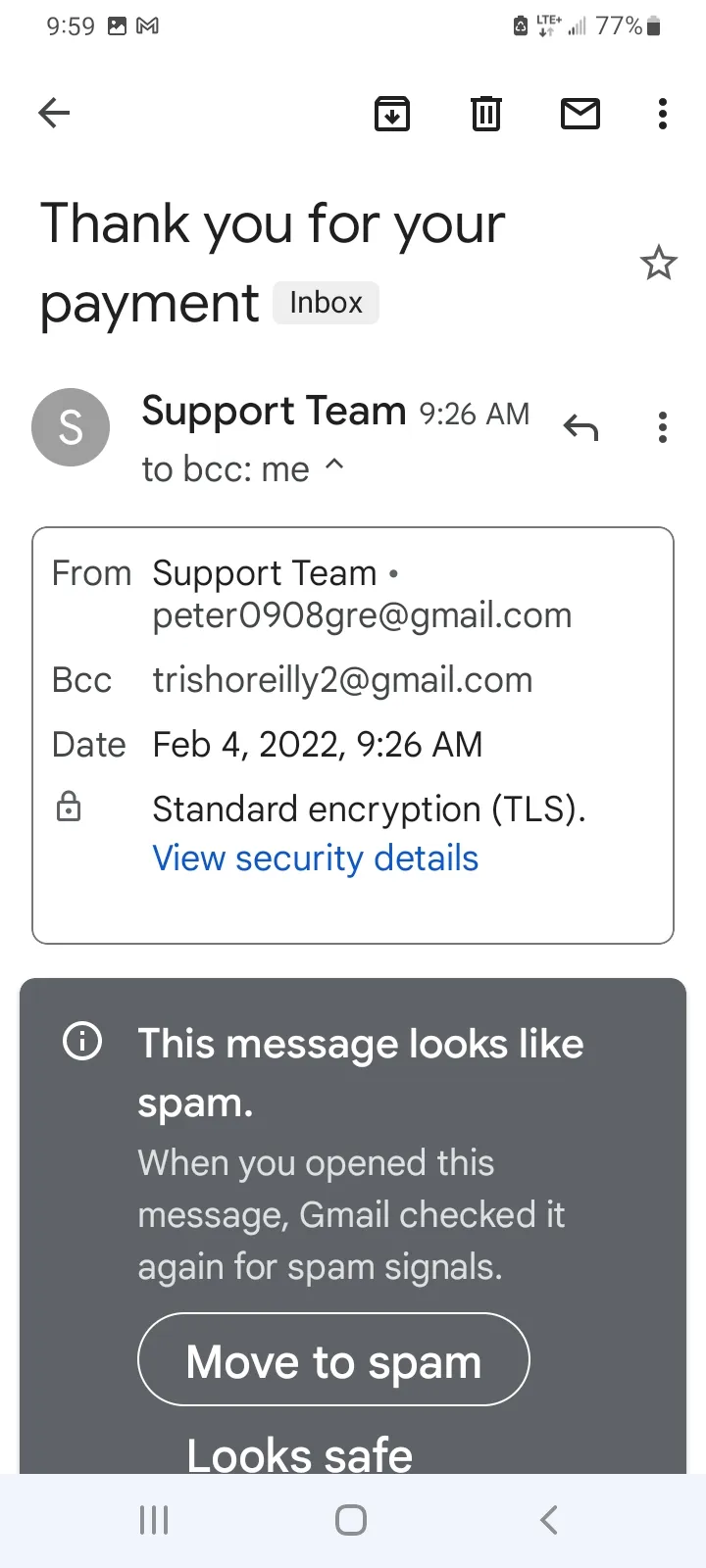Tap the encryption lock icon
Viewport: 706px width, 1568px height.
[x=69, y=807]
